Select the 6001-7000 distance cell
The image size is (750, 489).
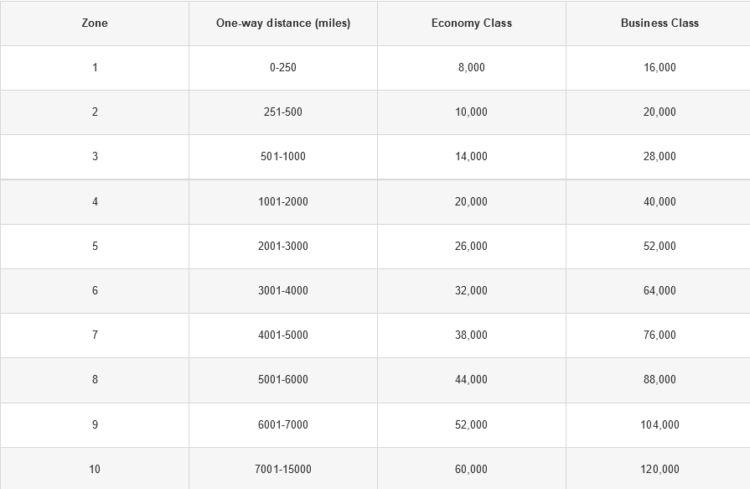283,425
